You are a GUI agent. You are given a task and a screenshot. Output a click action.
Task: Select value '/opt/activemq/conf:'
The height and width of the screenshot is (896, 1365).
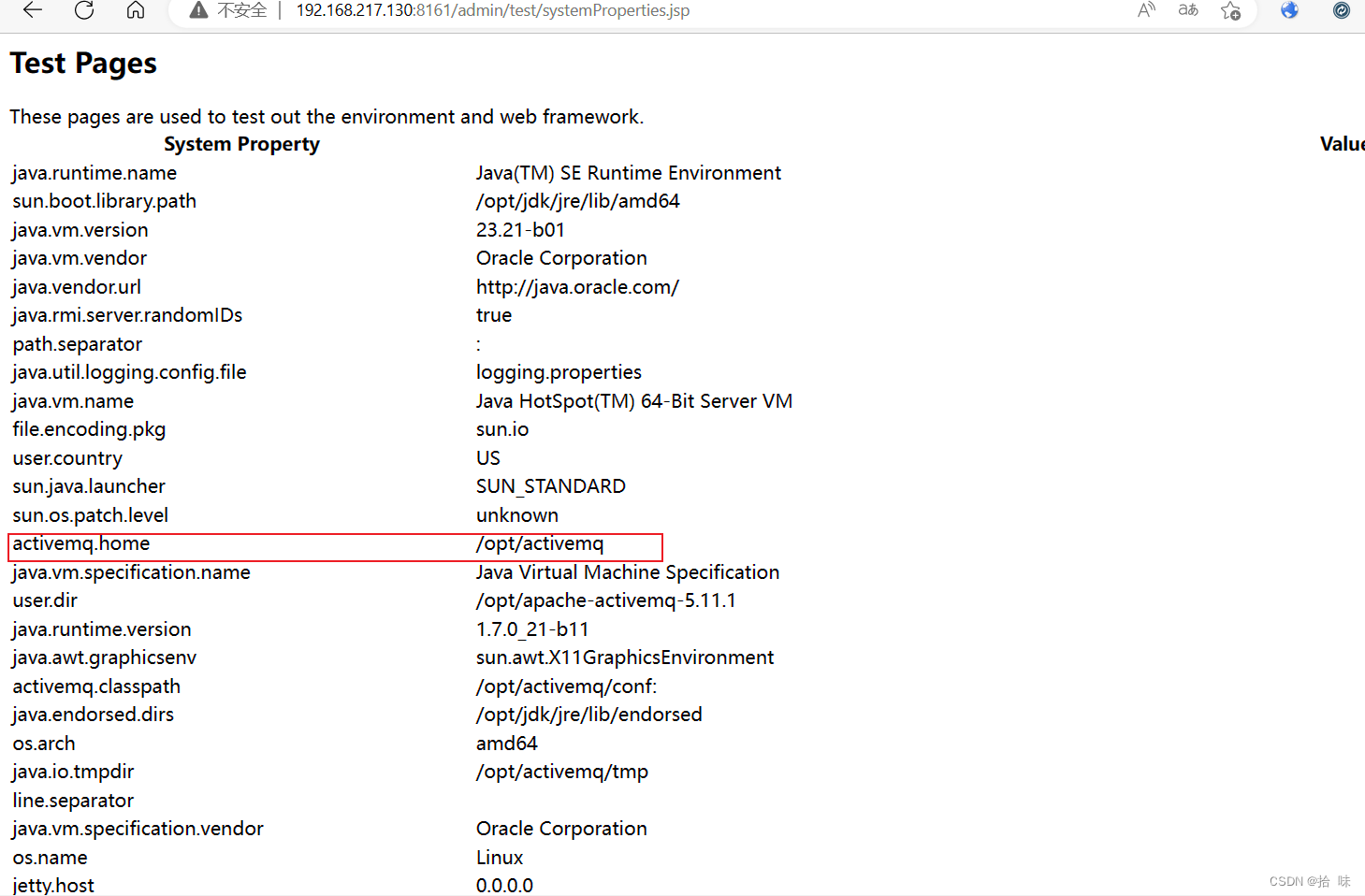(x=567, y=686)
